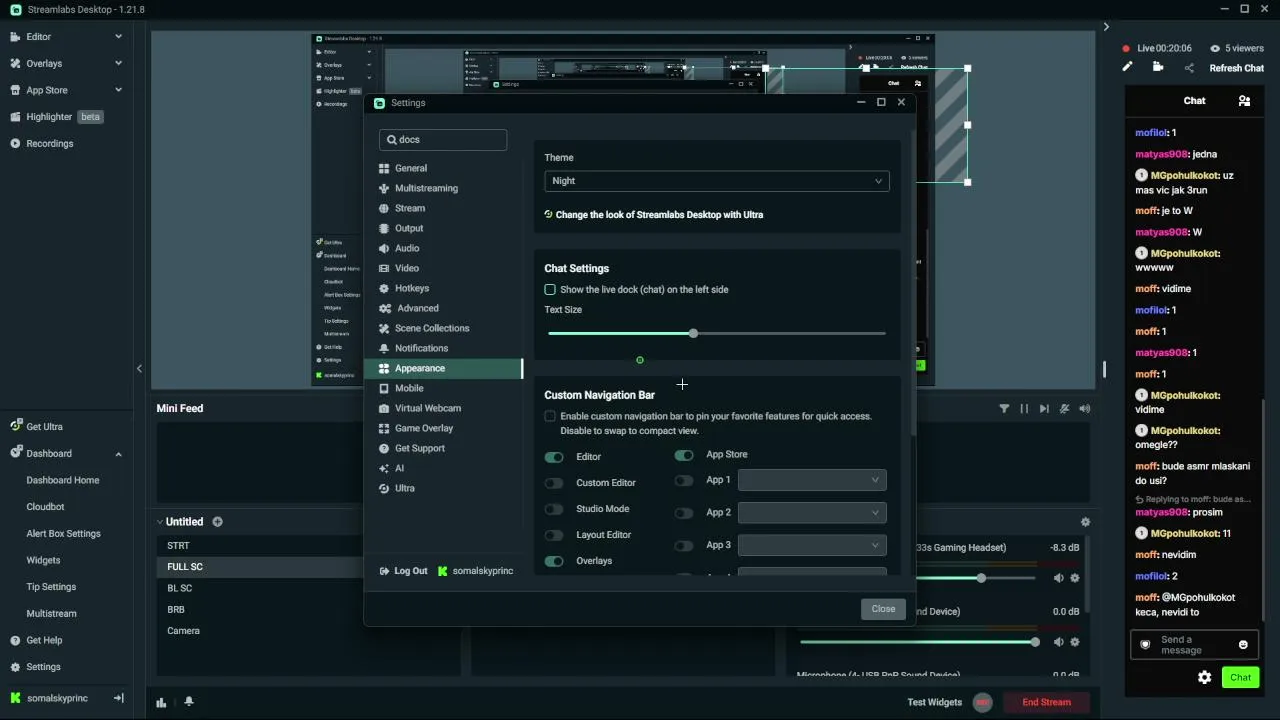Filter the Mini Feed events
Image resolution: width=1280 pixels, height=720 pixels.
click(1004, 408)
